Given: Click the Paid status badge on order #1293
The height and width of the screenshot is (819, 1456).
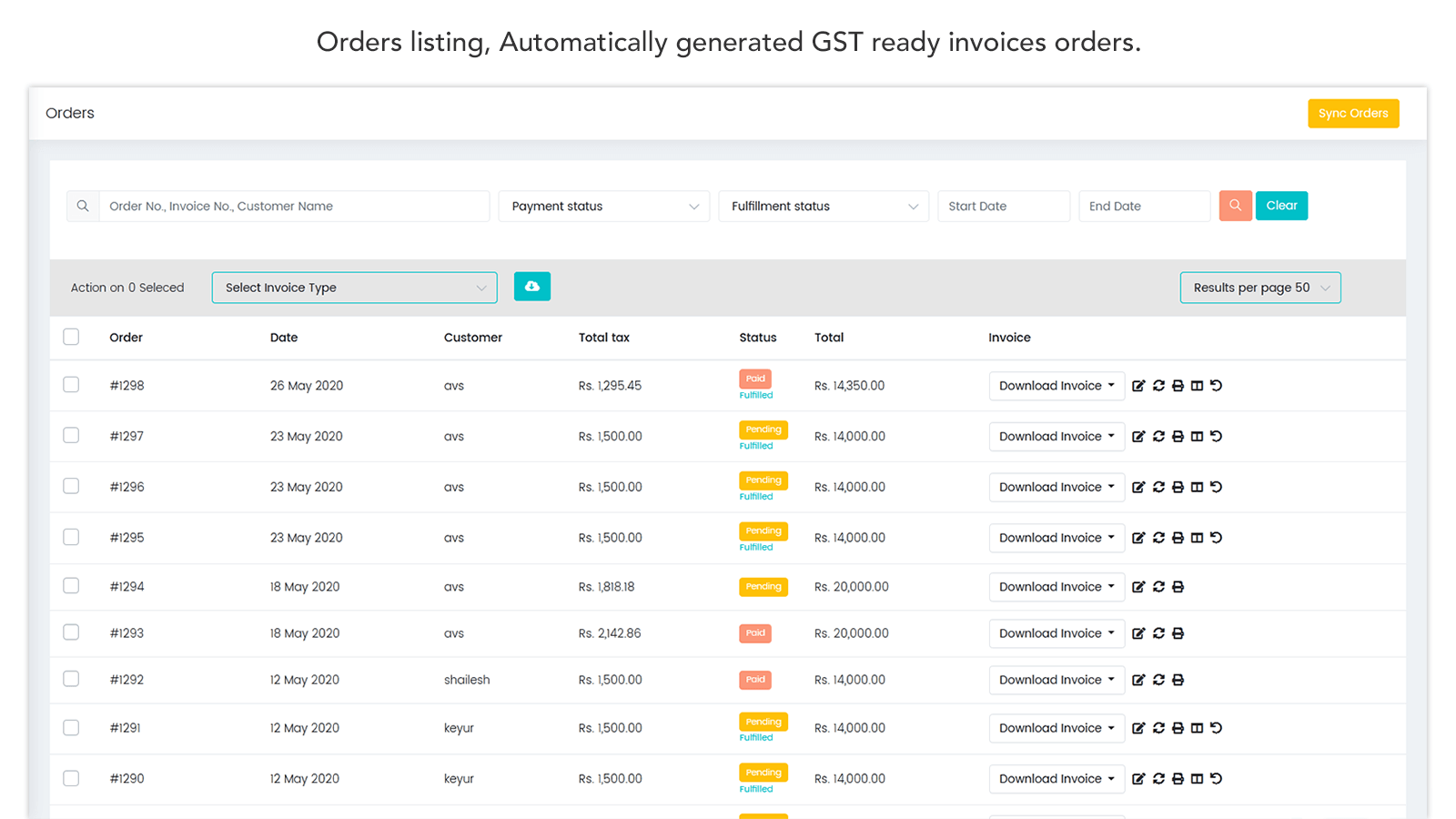Looking at the screenshot, I should [755, 633].
